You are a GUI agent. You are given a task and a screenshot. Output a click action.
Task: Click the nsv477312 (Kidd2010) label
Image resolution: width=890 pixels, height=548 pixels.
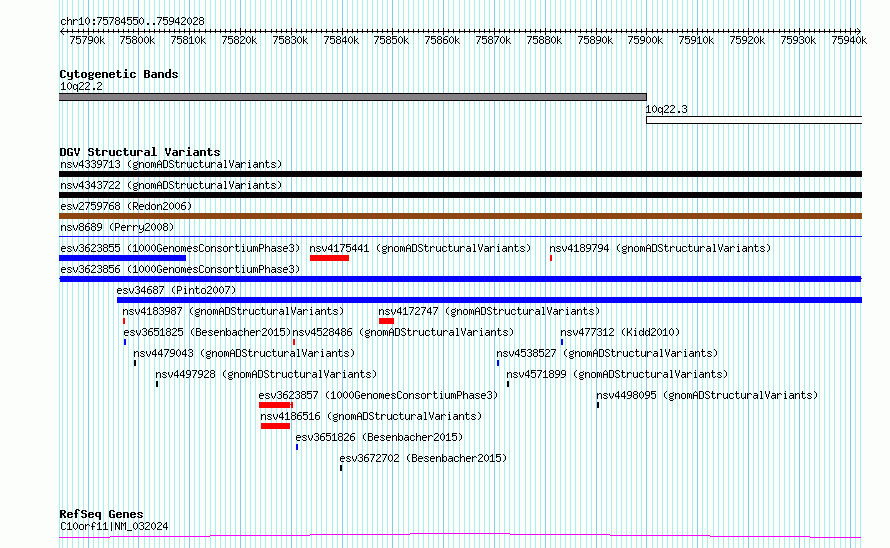(620, 333)
